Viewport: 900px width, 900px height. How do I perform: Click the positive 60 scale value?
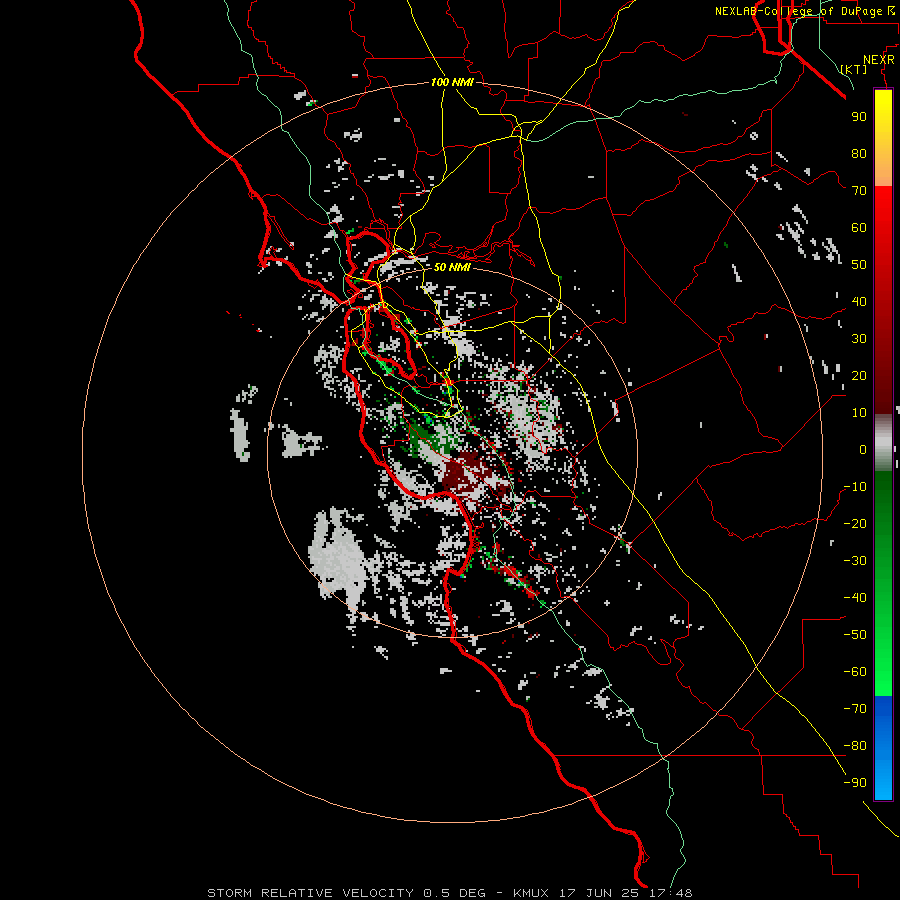coord(859,227)
